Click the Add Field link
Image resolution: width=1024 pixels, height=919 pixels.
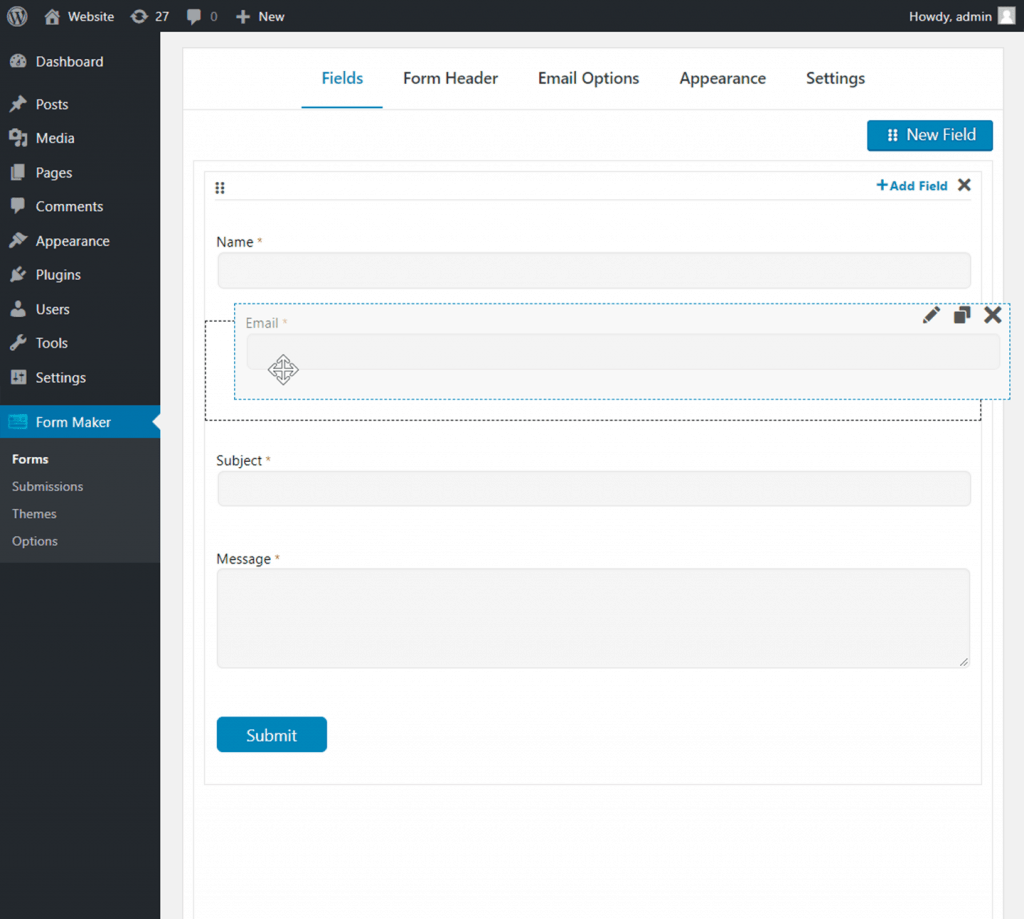coord(912,185)
